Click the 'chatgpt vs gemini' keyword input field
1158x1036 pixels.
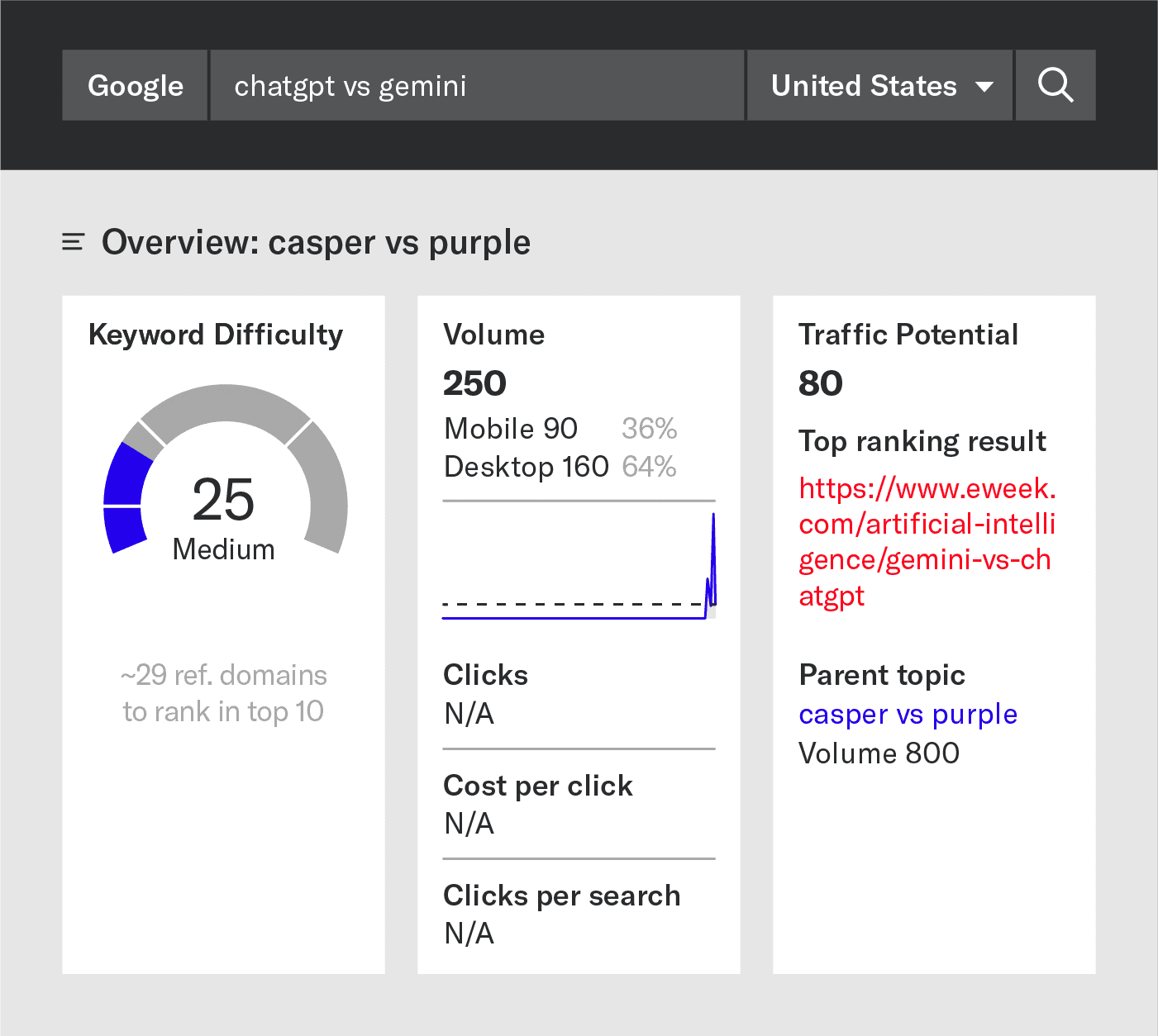tap(477, 85)
